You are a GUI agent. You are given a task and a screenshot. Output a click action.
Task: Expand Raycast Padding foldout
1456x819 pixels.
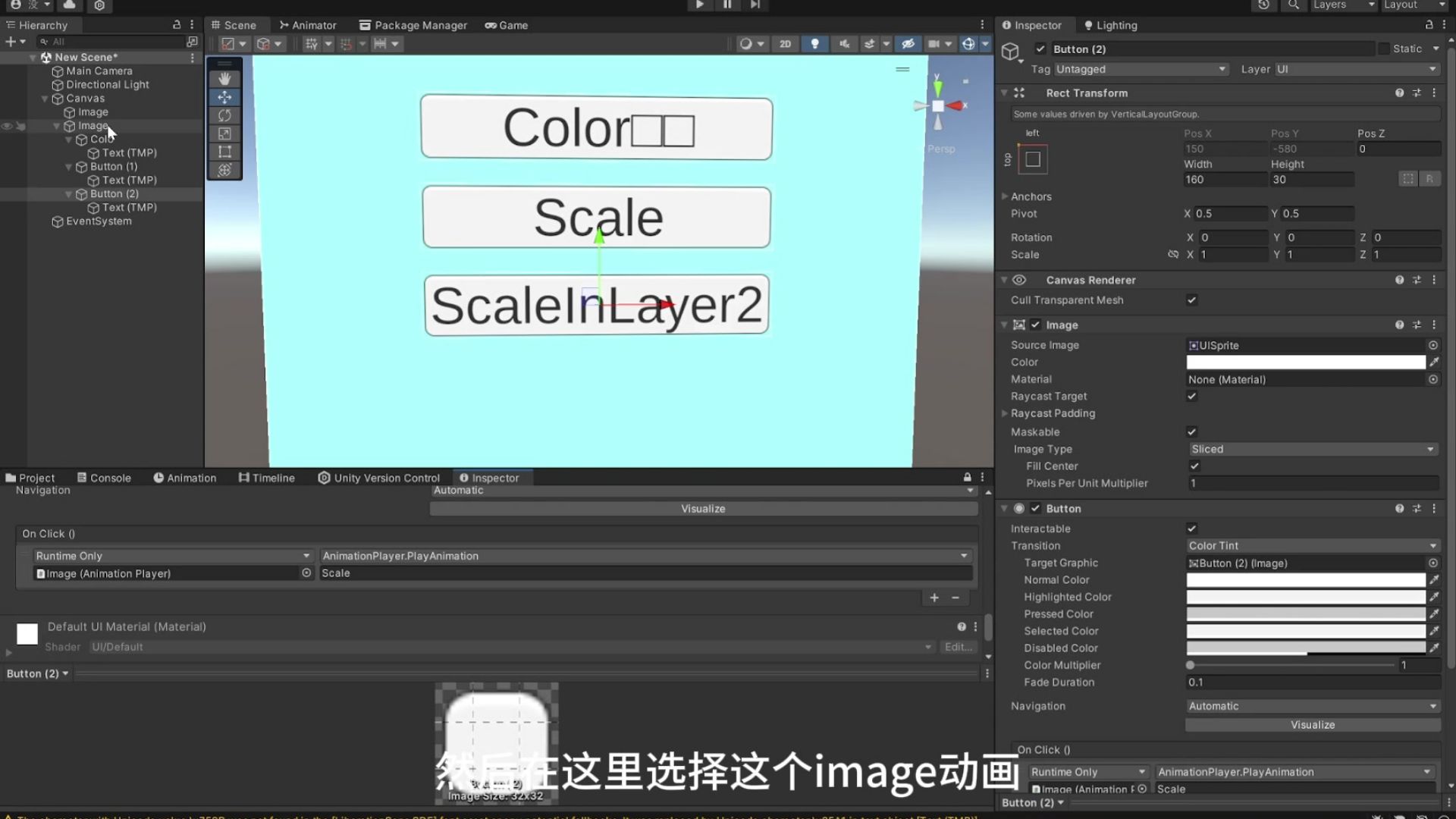pyautogui.click(x=1005, y=413)
